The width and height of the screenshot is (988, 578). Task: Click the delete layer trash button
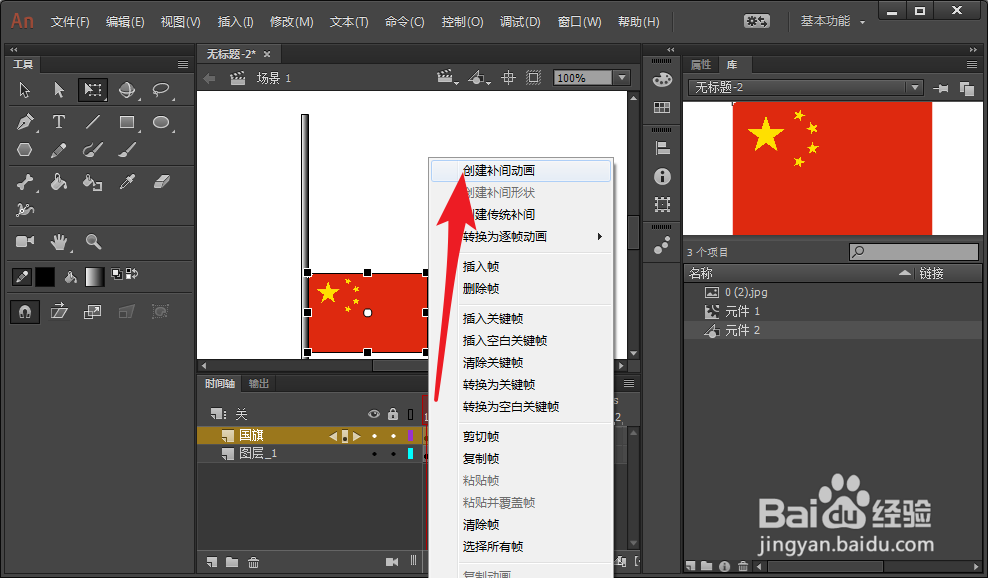253,562
